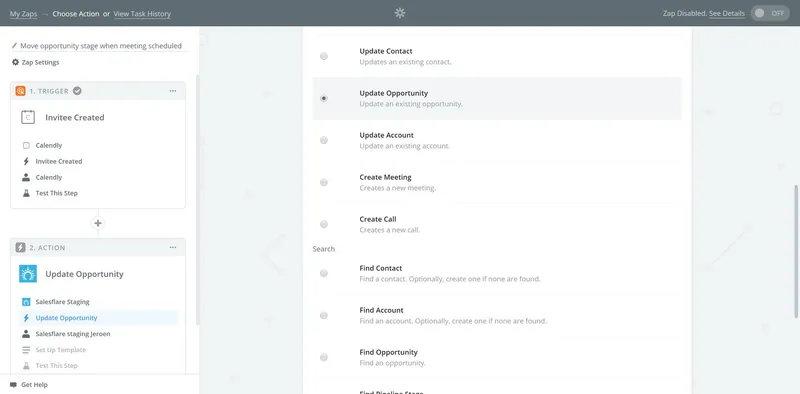The height and width of the screenshot is (394, 800).
Task: Select the Update Contact radio button
Action: pyautogui.click(x=324, y=56)
